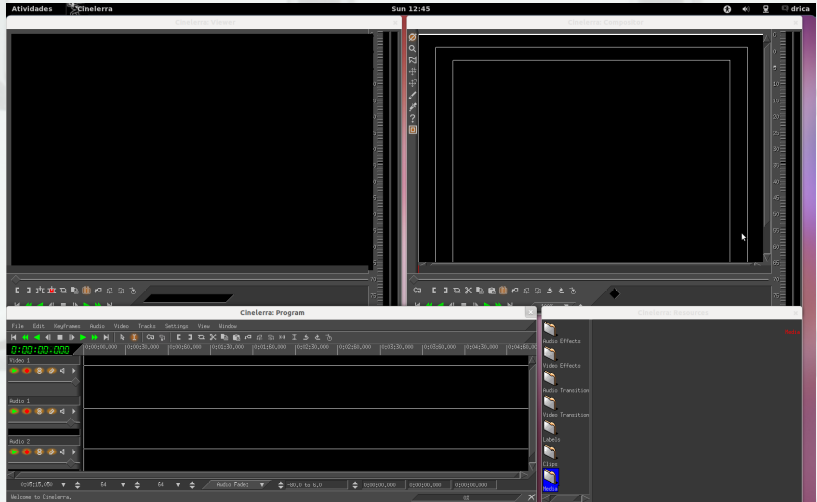This screenshot has width=817, height=502.
Task: Toggle generate keyframes while tweaking in Program
Action: click(x=150, y=337)
